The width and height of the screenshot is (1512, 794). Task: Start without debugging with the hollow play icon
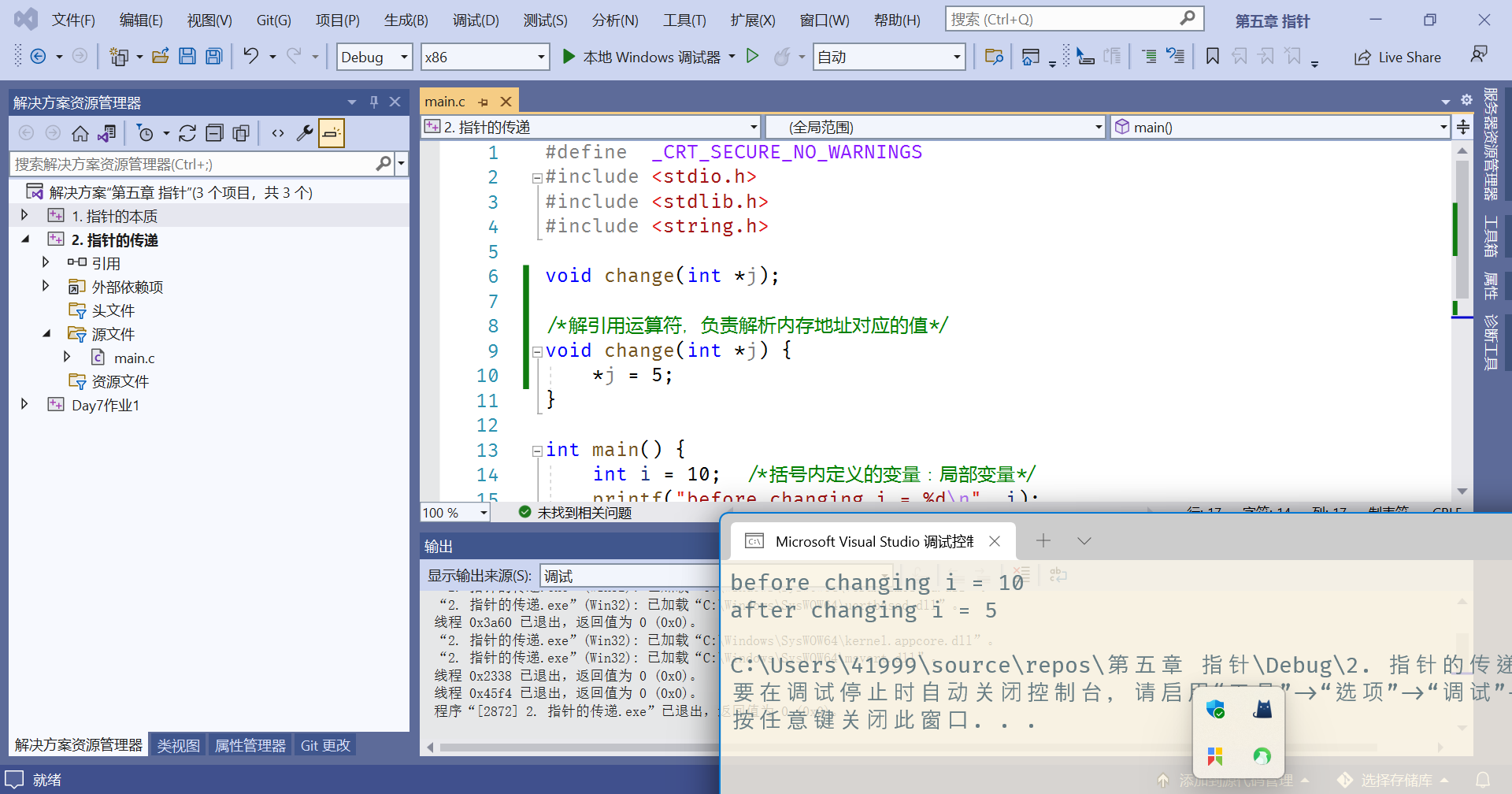[x=752, y=56]
